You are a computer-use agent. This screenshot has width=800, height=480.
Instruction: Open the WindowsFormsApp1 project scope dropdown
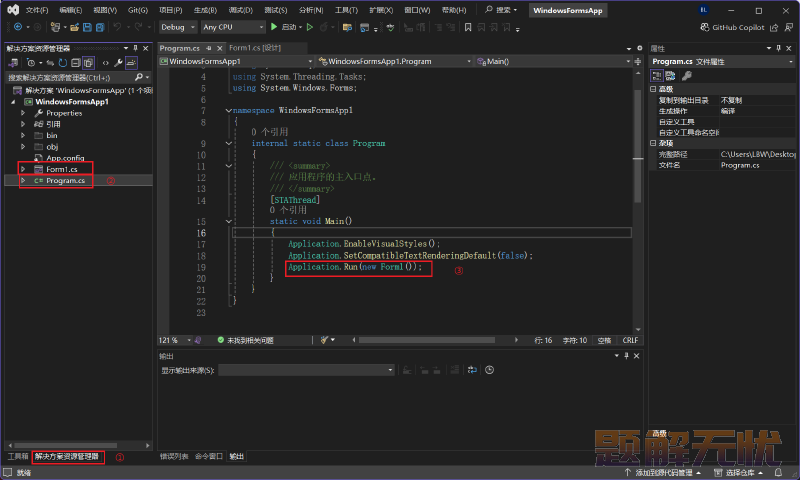(236, 61)
